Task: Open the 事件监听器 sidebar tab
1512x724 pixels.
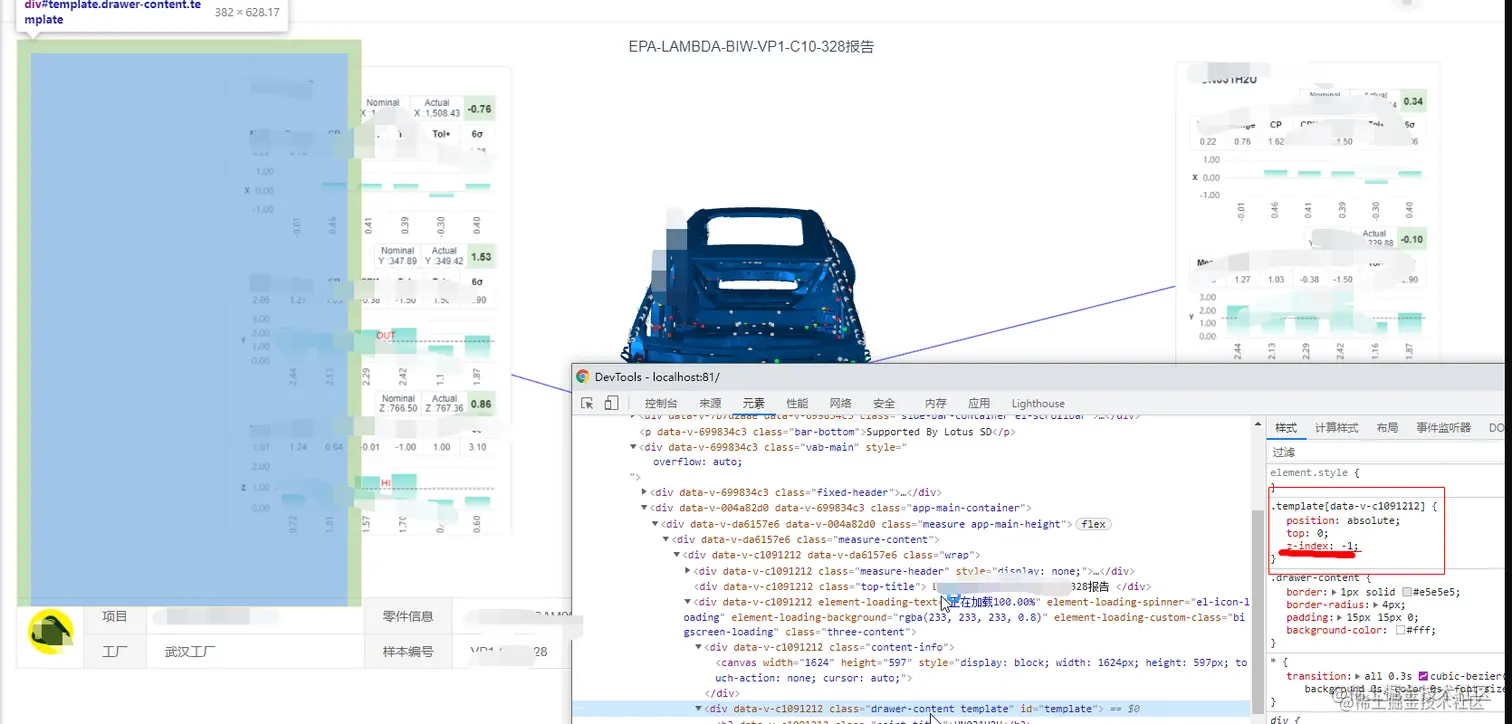Action: tap(1444, 428)
